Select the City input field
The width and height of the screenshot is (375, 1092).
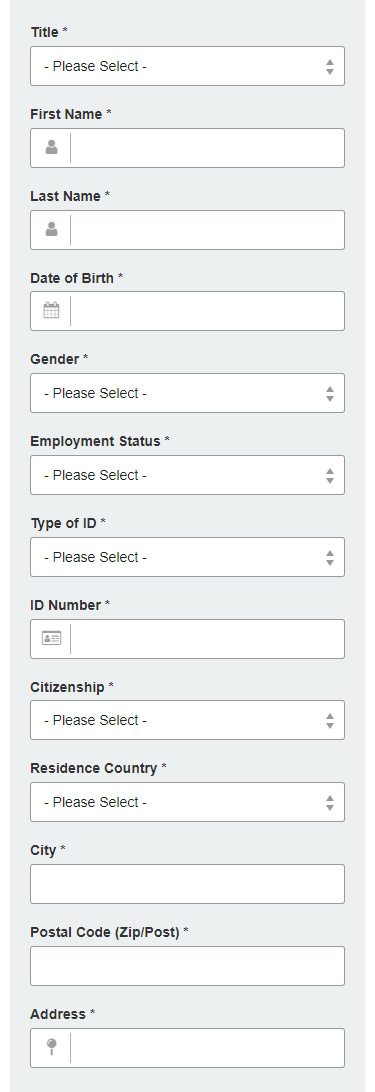pyautogui.click(x=188, y=884)
